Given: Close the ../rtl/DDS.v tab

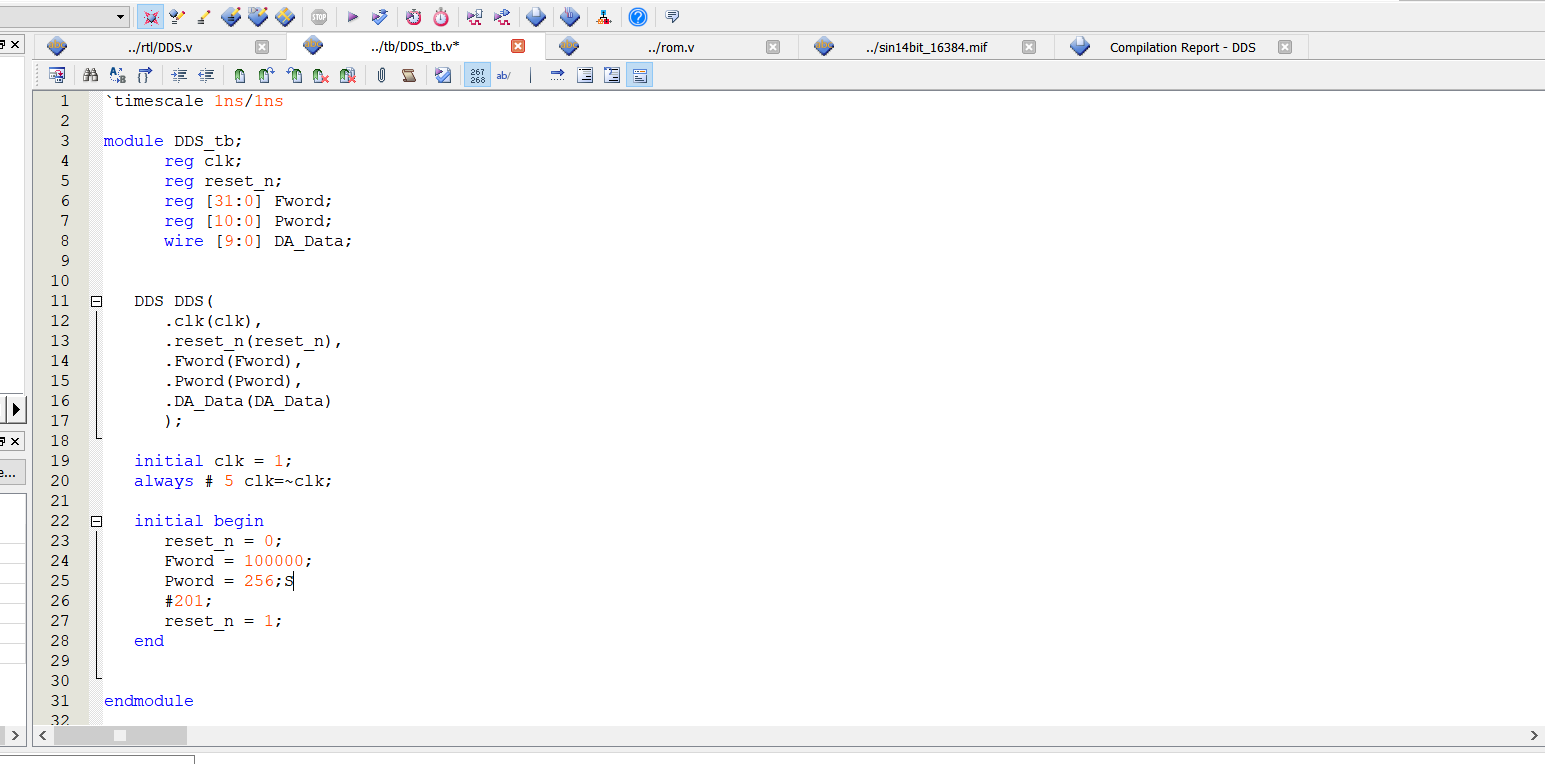Looking at the screenshot, I should coord(262,47).
